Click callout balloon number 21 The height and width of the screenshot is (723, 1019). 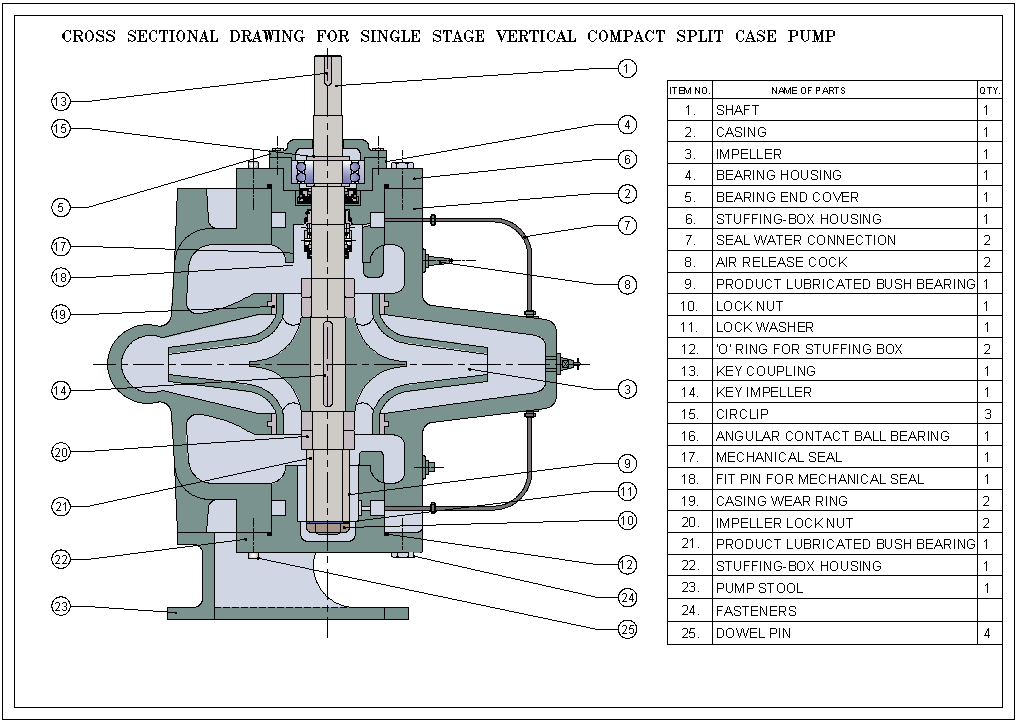click(60, 506)
